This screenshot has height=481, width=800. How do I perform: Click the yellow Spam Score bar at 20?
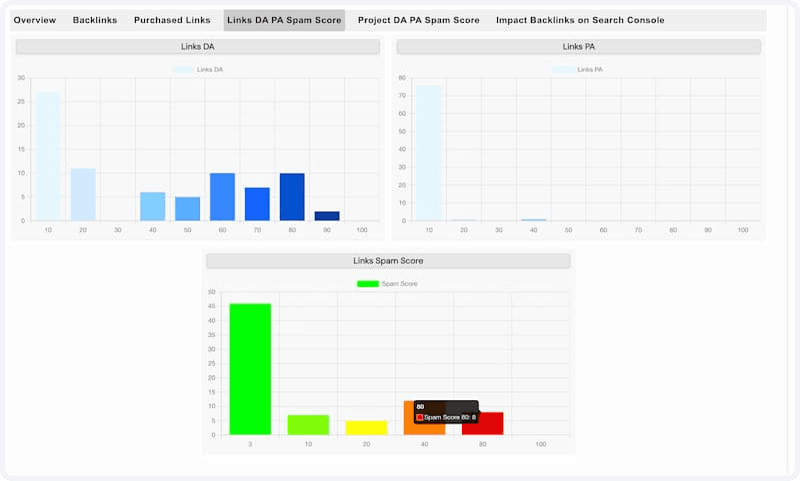366,428
